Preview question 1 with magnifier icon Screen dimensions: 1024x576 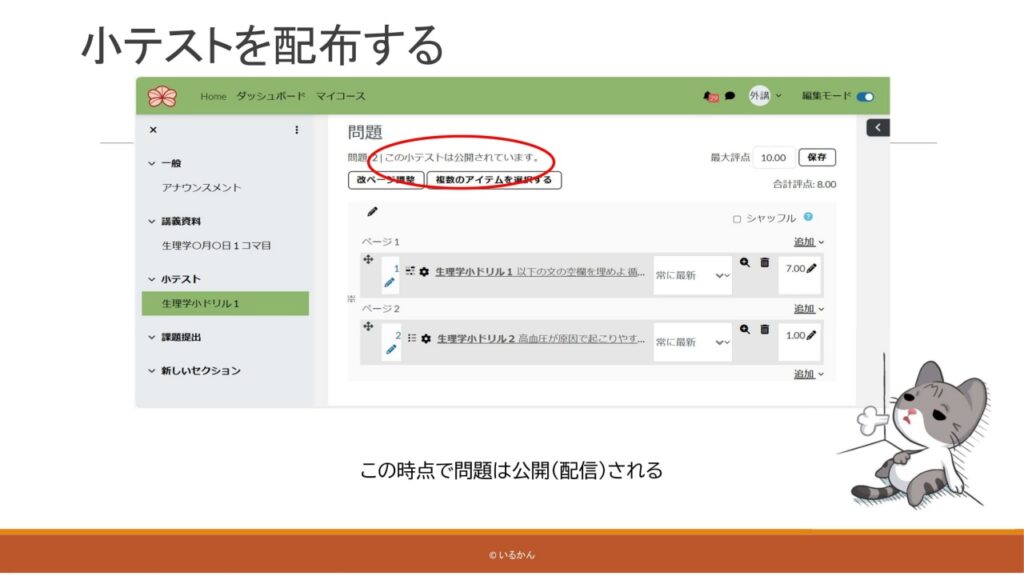744,262
